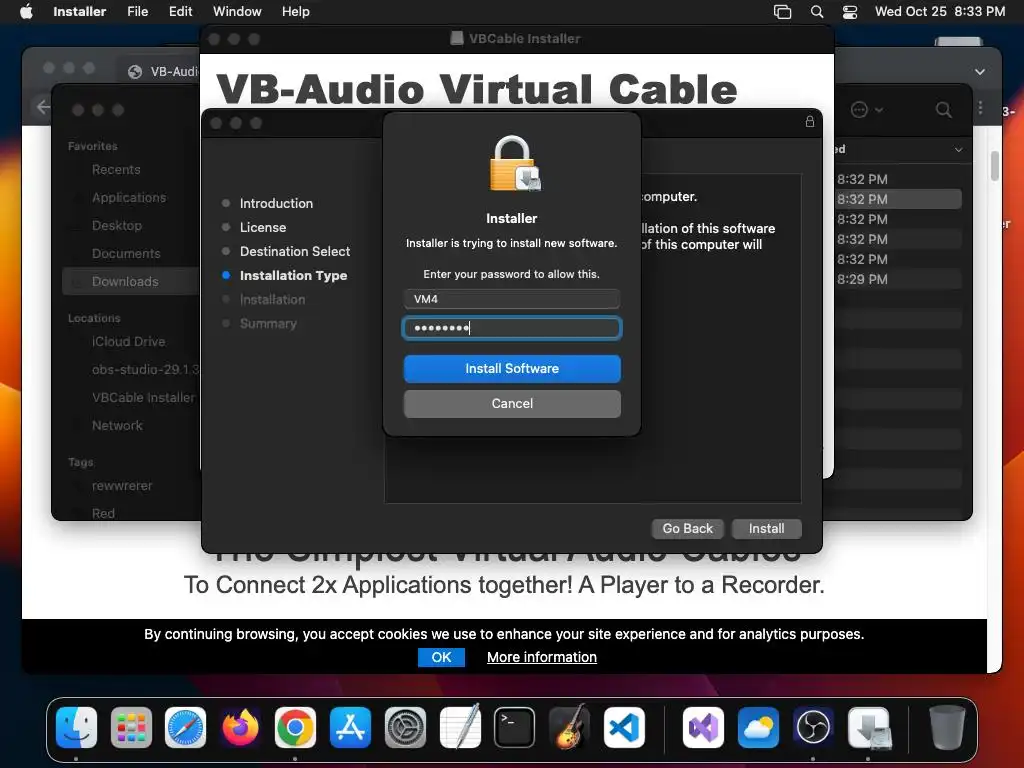Click the Stage Manager icon in the menu bar

(x=782, y=11)
